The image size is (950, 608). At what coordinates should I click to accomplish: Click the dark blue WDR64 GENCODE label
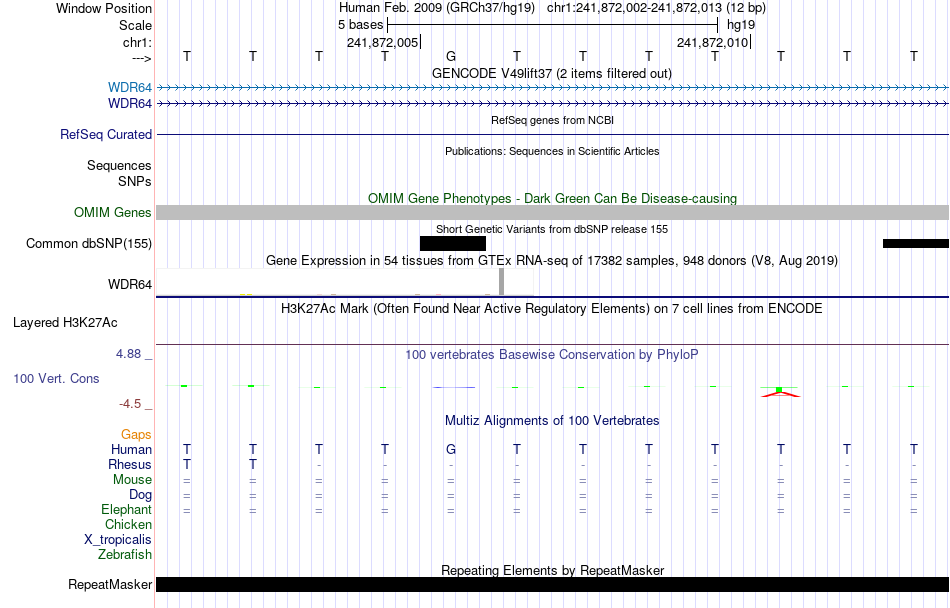130,104
